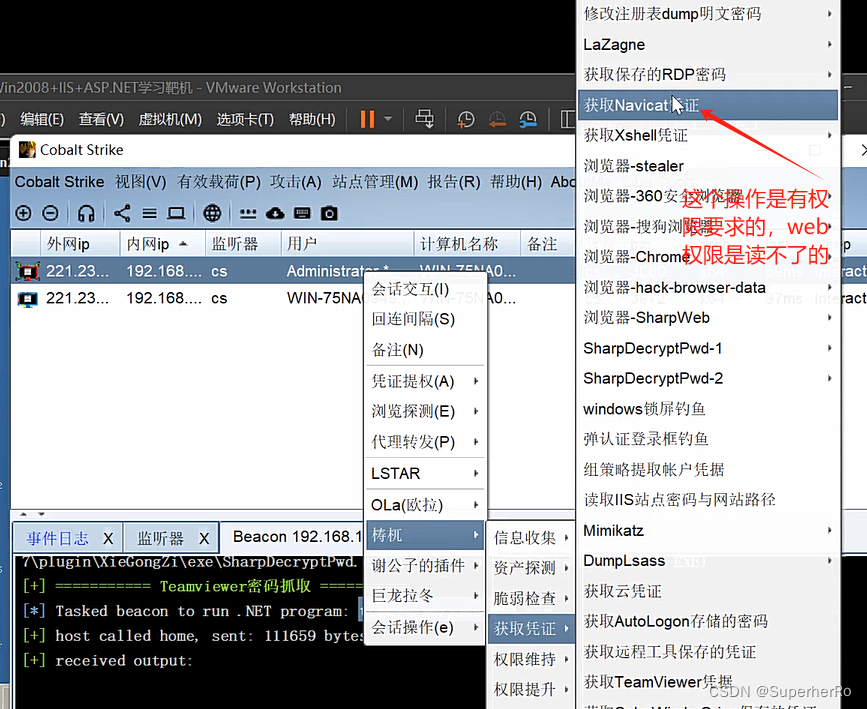Click the Administrator beacon session icon
Image resolution: width=867 pixels, height=709 pixels.
point(27,271)
